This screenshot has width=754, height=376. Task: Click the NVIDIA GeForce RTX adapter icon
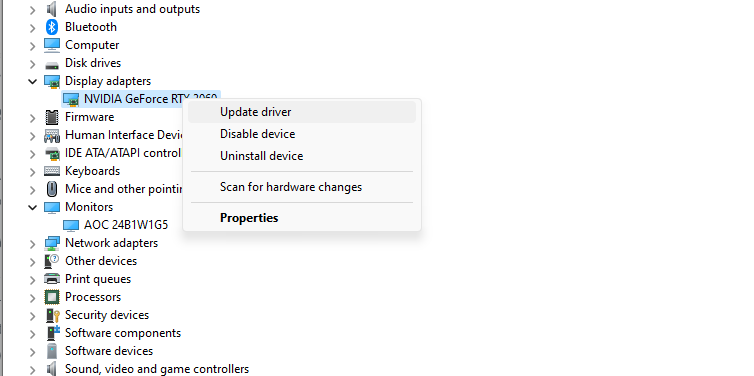click(71, 100)
